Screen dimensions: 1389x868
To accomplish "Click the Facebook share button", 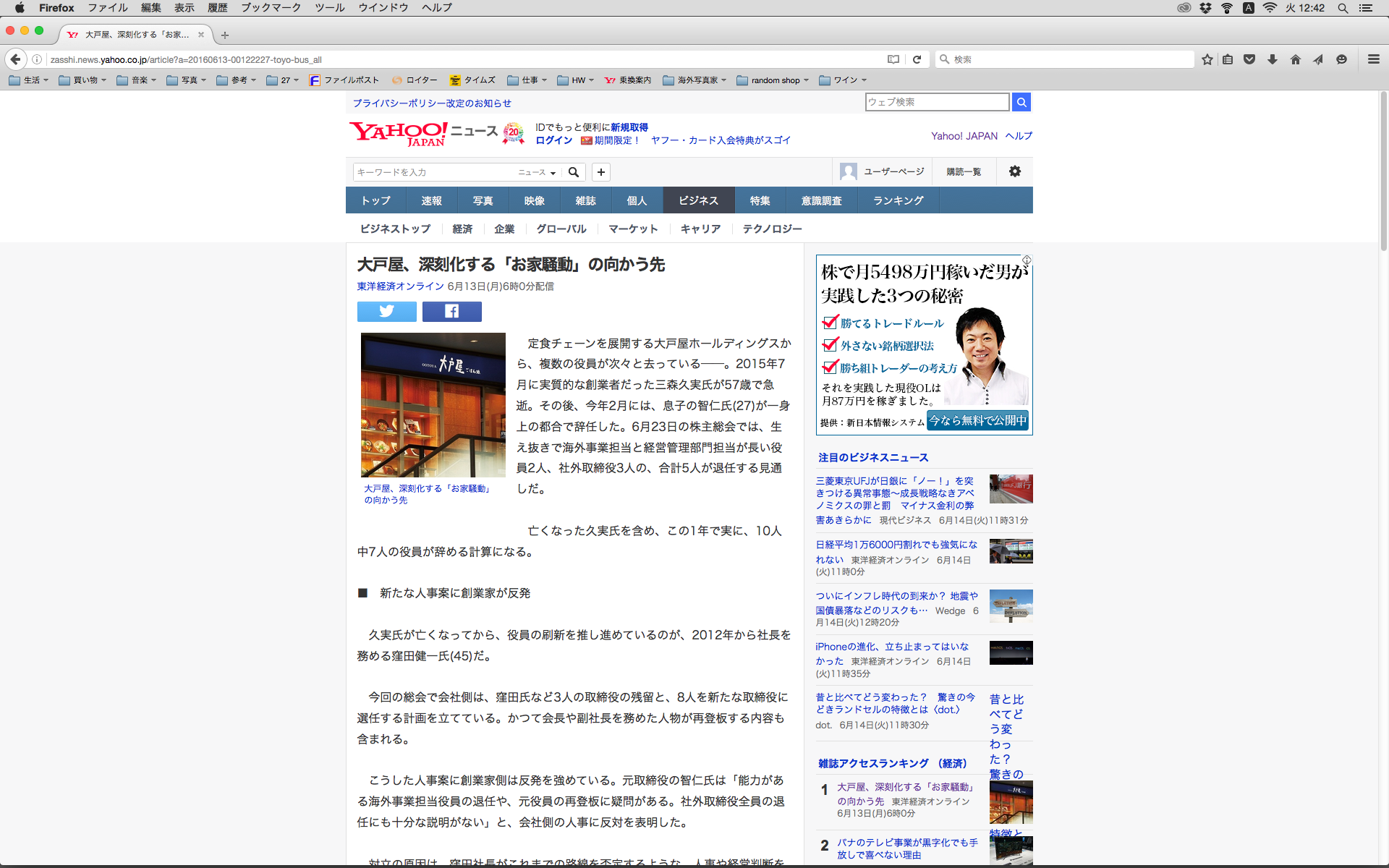I will click(451, 311).
